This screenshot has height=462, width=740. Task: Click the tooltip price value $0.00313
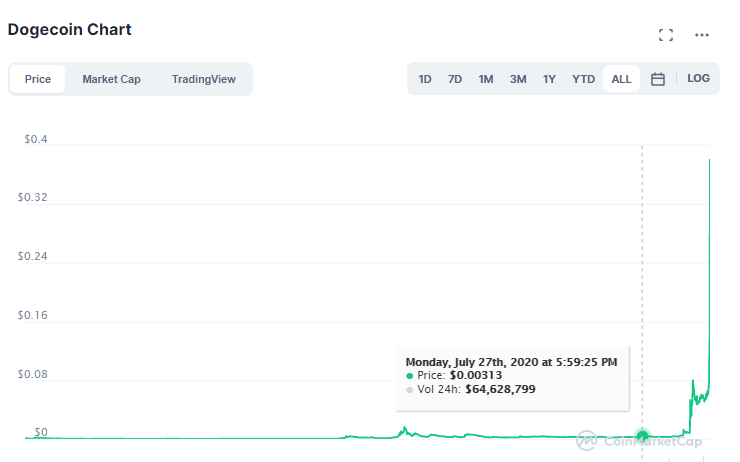[476, 375]
